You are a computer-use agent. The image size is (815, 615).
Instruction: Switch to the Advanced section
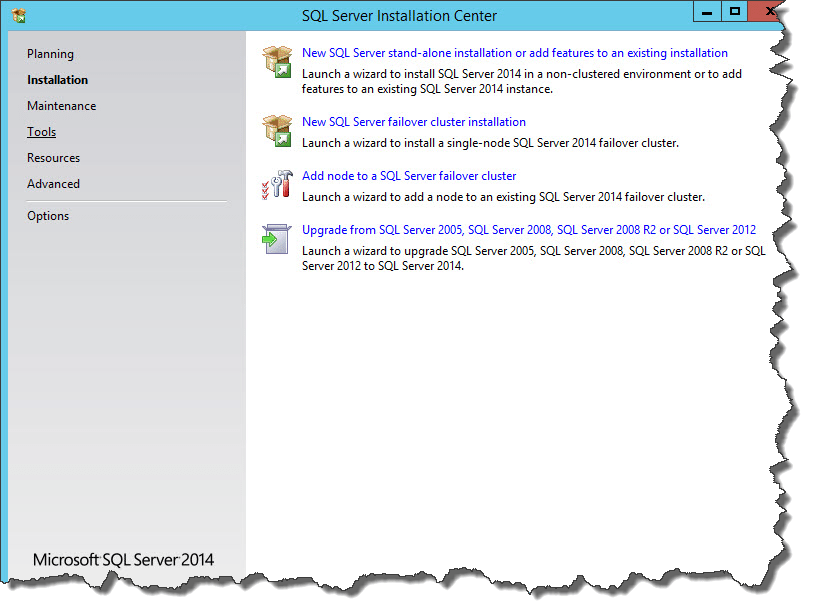point(53,184)
